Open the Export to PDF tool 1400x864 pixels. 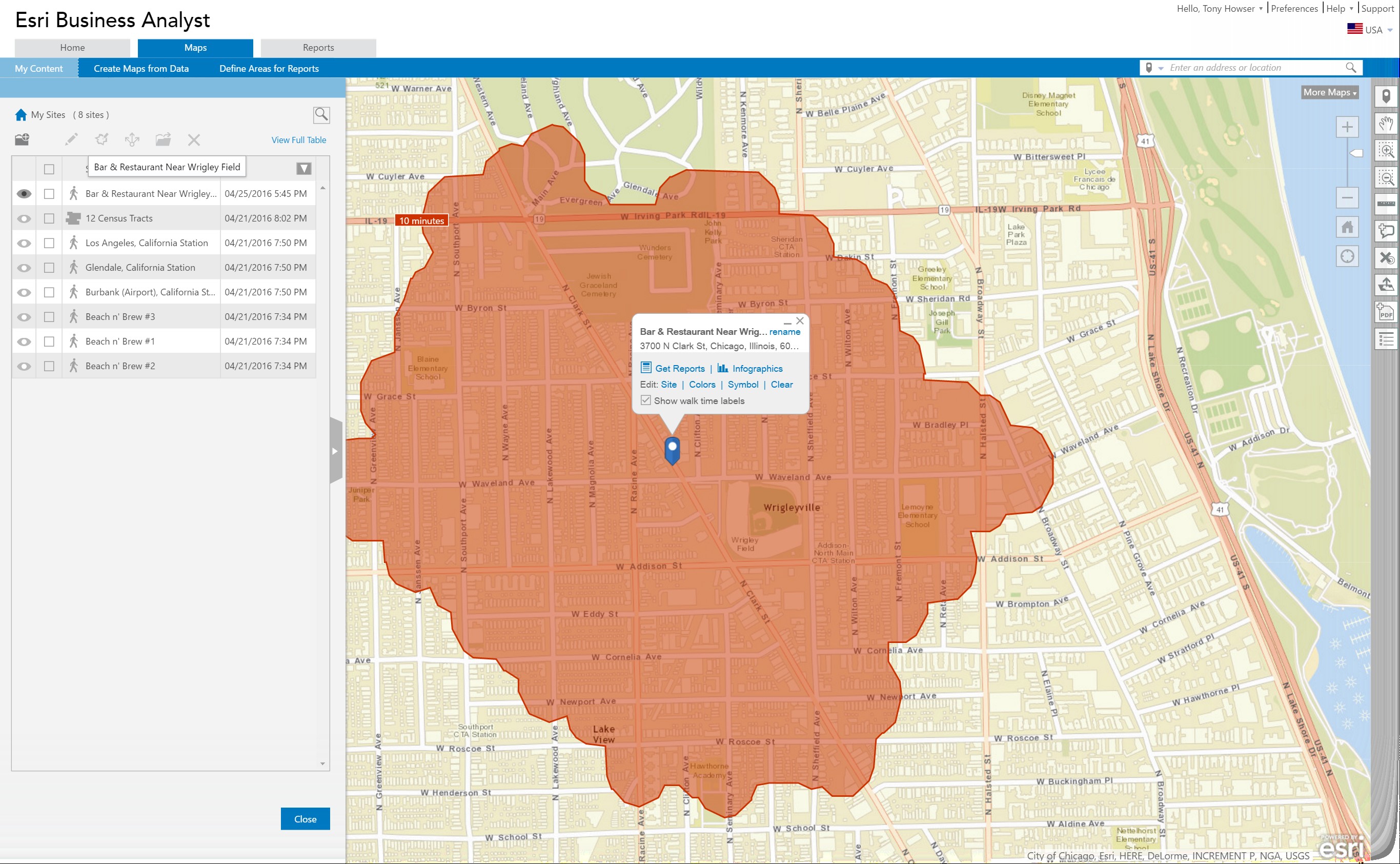point(1386,312)
